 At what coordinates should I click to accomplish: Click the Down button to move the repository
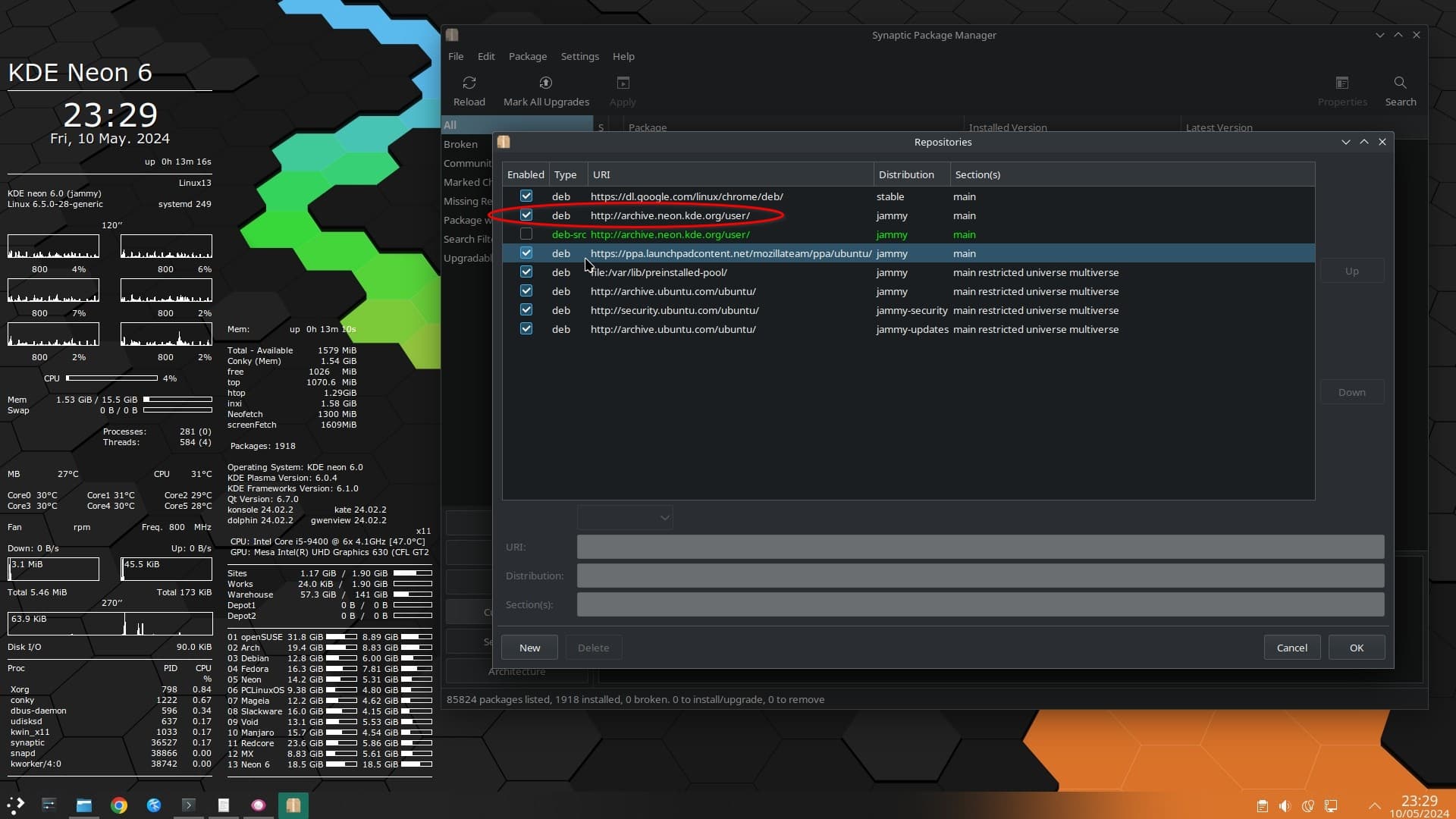coord(1351,392)
